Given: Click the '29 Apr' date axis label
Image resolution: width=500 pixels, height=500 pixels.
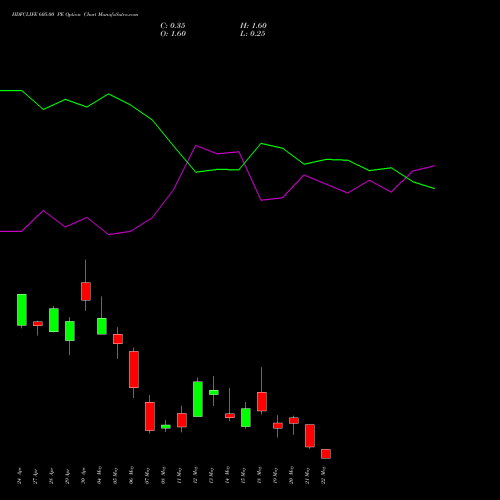Looking at the screenshot, I should (68, 476).
